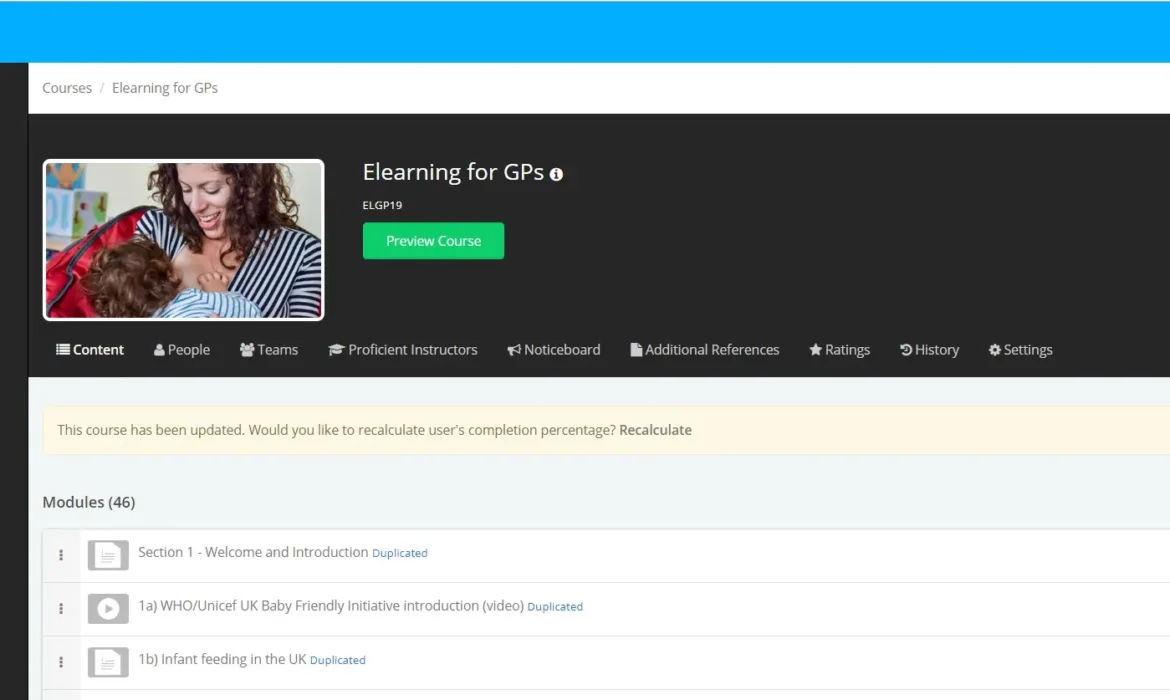Image resolution: width=1170 pixels, height=700 pixels.
Task: Click the three-dot handle for 1b) Infant feeding row
Action: tap(61, 663)
